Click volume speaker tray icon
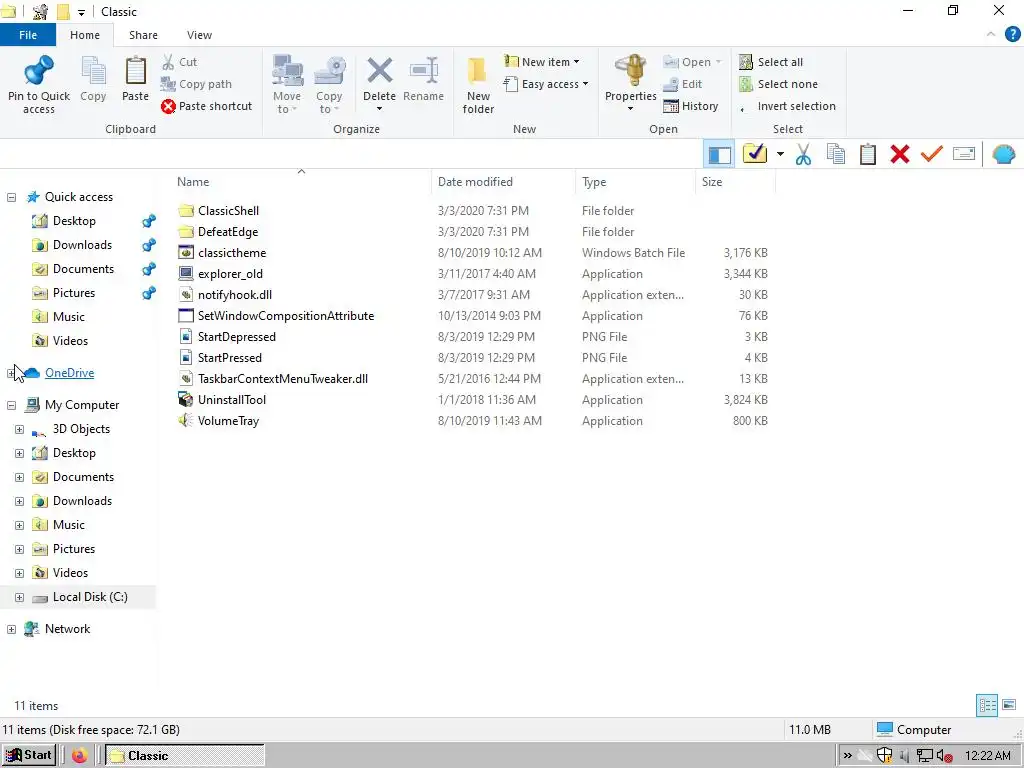Screen dimensions: 1024x768 [944, 756]
